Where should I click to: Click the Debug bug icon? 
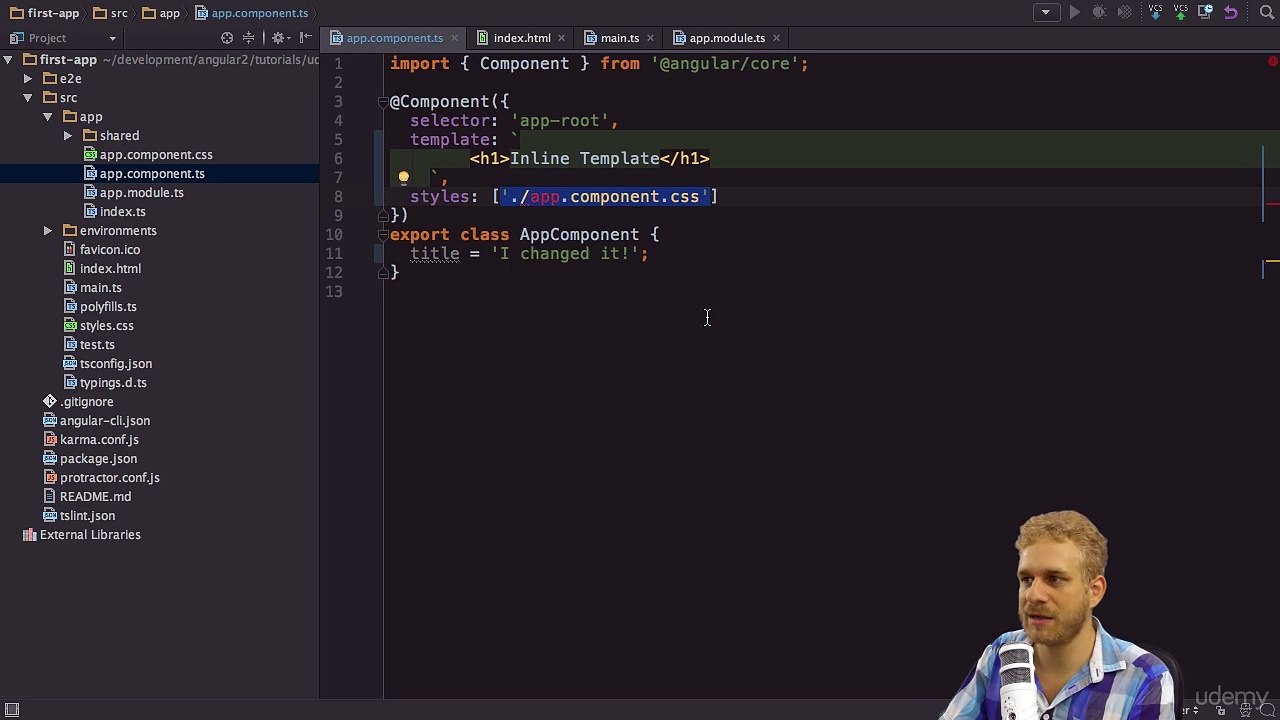click(x=1099, y=12)
